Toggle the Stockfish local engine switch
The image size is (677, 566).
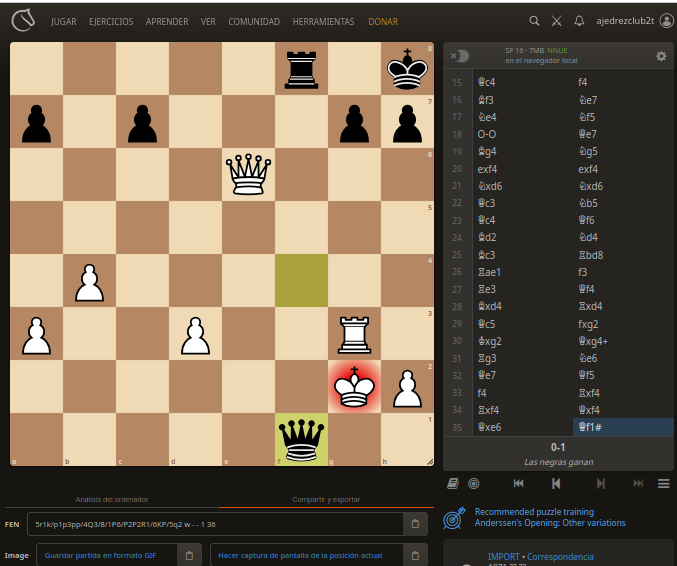pos(459,56)
